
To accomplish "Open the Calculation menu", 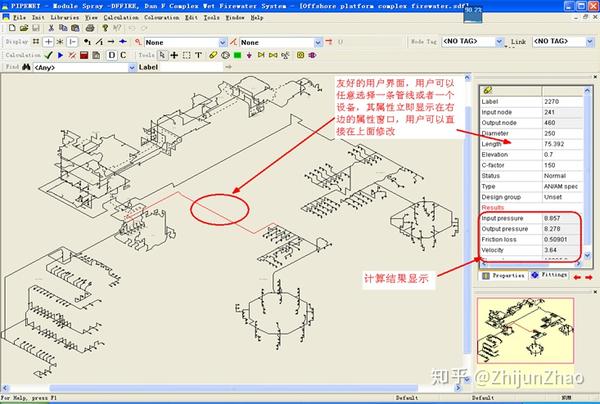I will point(121,18).
